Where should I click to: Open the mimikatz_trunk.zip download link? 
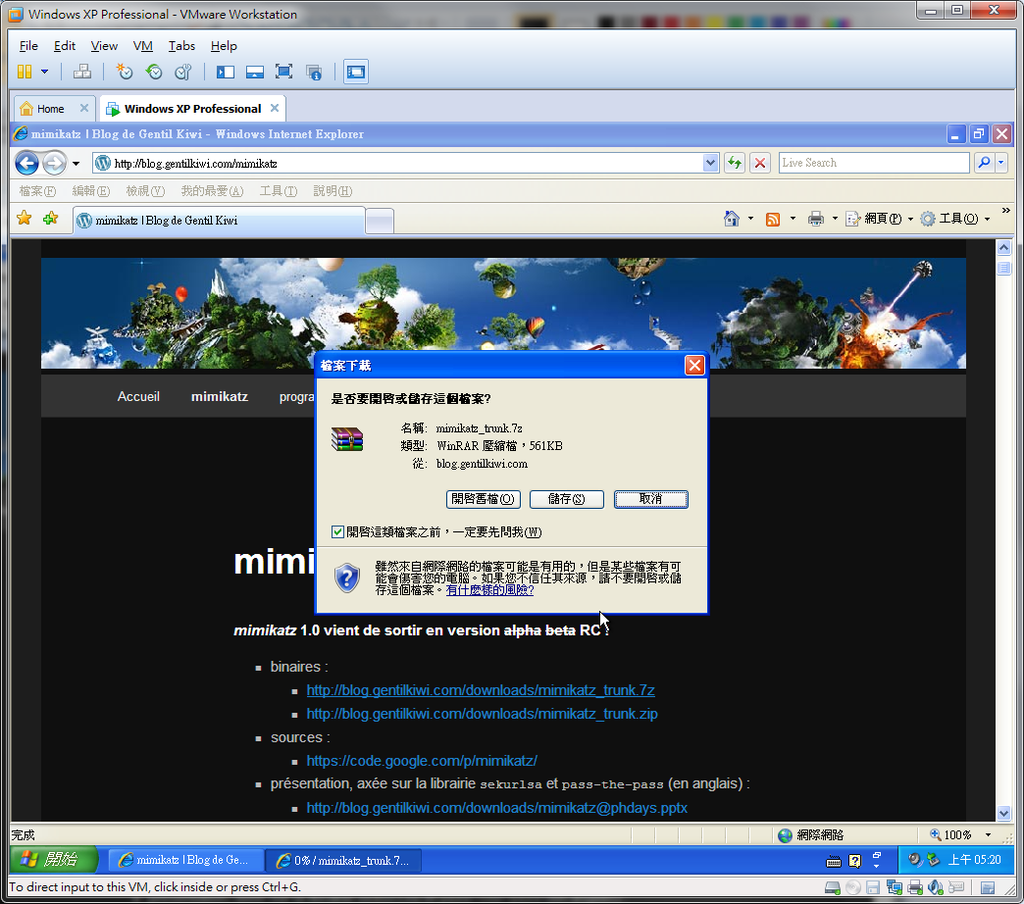tap(482, 713)
